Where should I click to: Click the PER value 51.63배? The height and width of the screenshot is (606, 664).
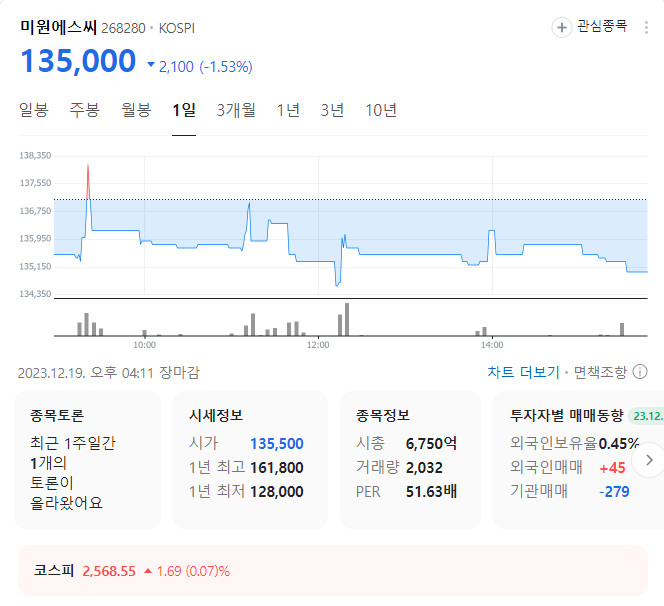click(x=431, y=492)
